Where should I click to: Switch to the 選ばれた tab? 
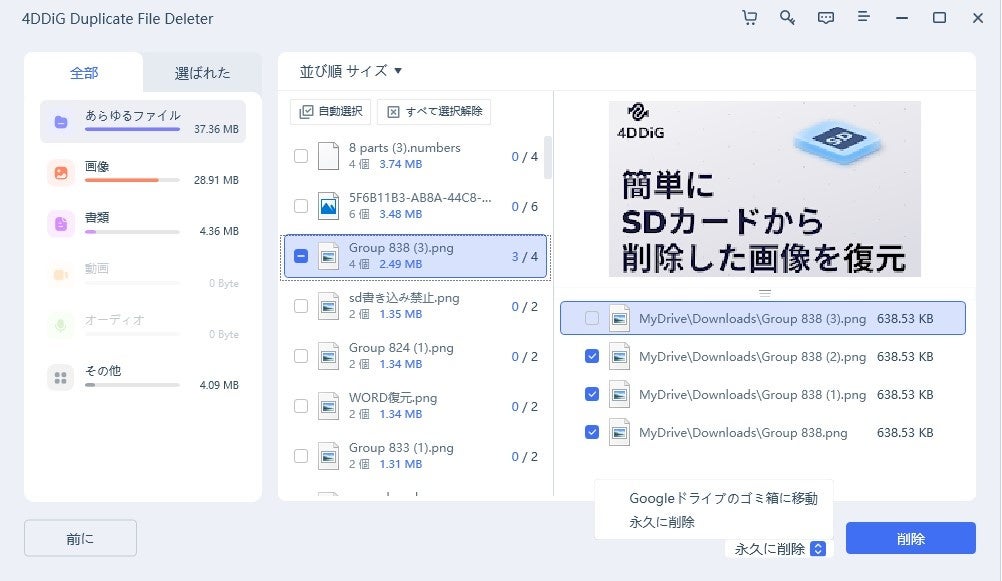(202, 73)
